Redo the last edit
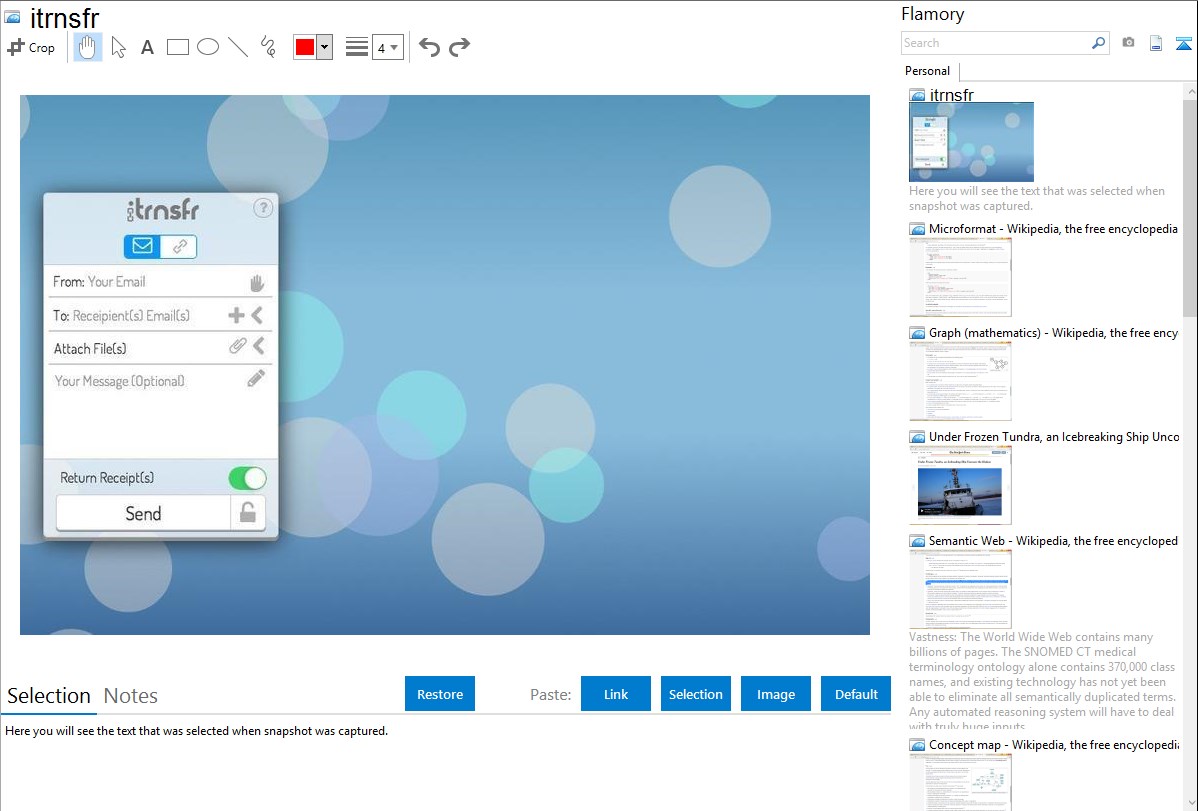Screen dimensions: 1198x811 (x=459, y=47)
